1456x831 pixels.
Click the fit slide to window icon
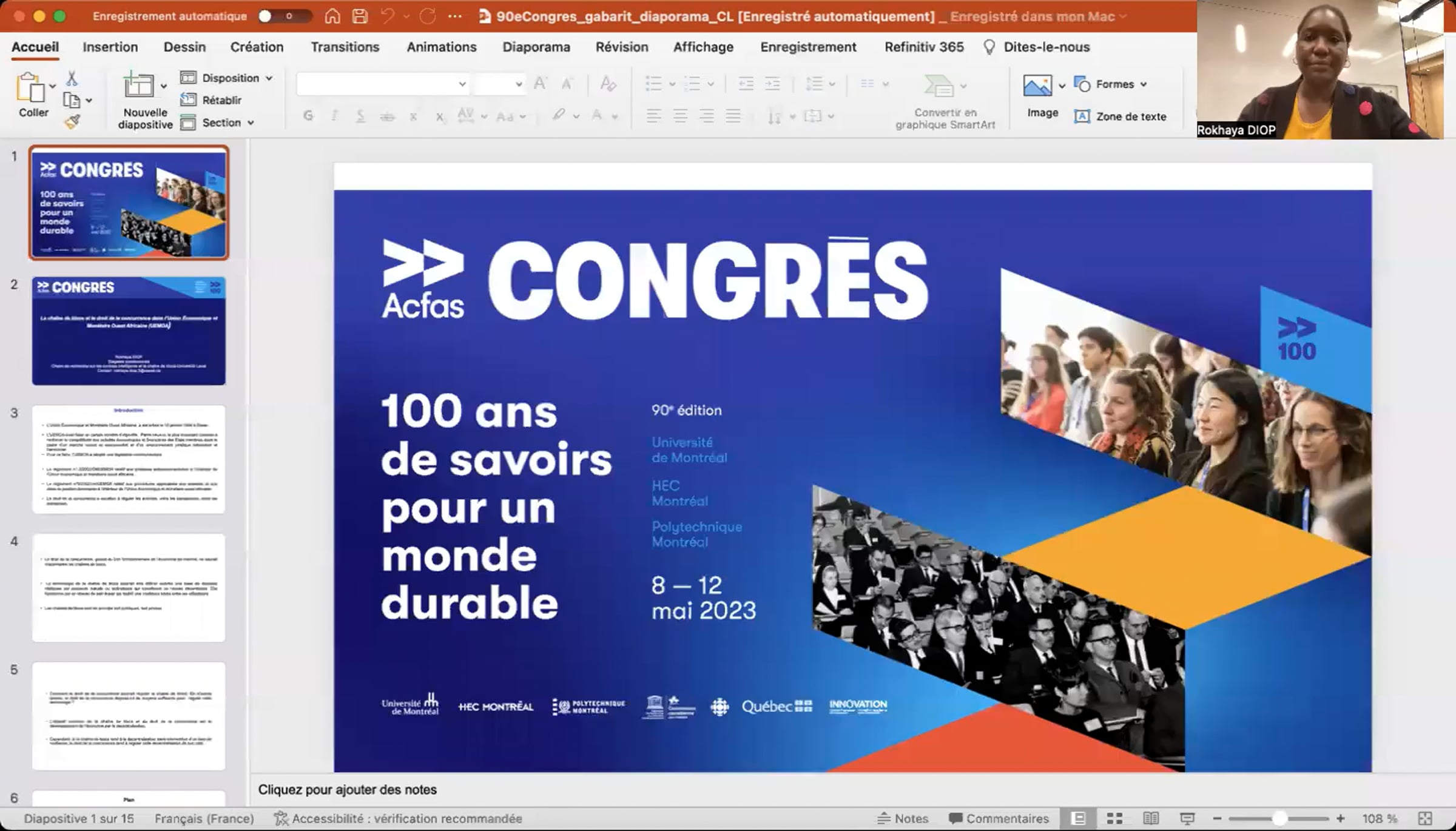pyautogui.click(x=1425, y=818)
